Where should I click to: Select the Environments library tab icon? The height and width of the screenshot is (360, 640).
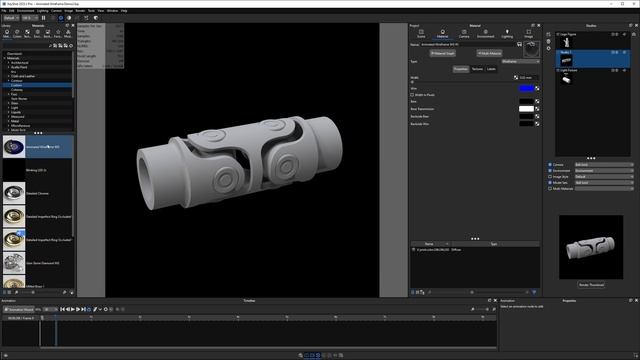(x=37, y=33)
